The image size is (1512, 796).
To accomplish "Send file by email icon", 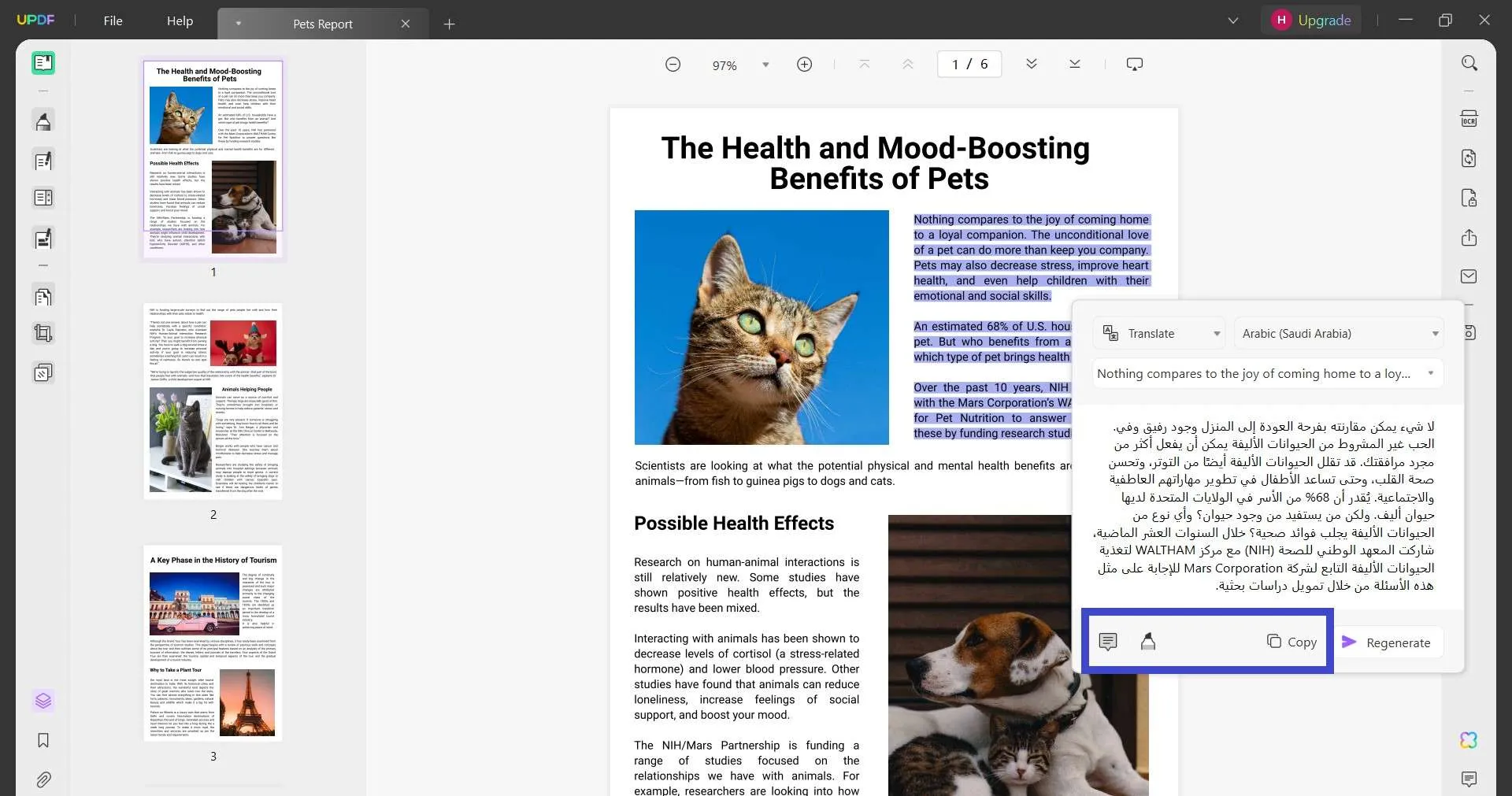I will [1469, 276].
